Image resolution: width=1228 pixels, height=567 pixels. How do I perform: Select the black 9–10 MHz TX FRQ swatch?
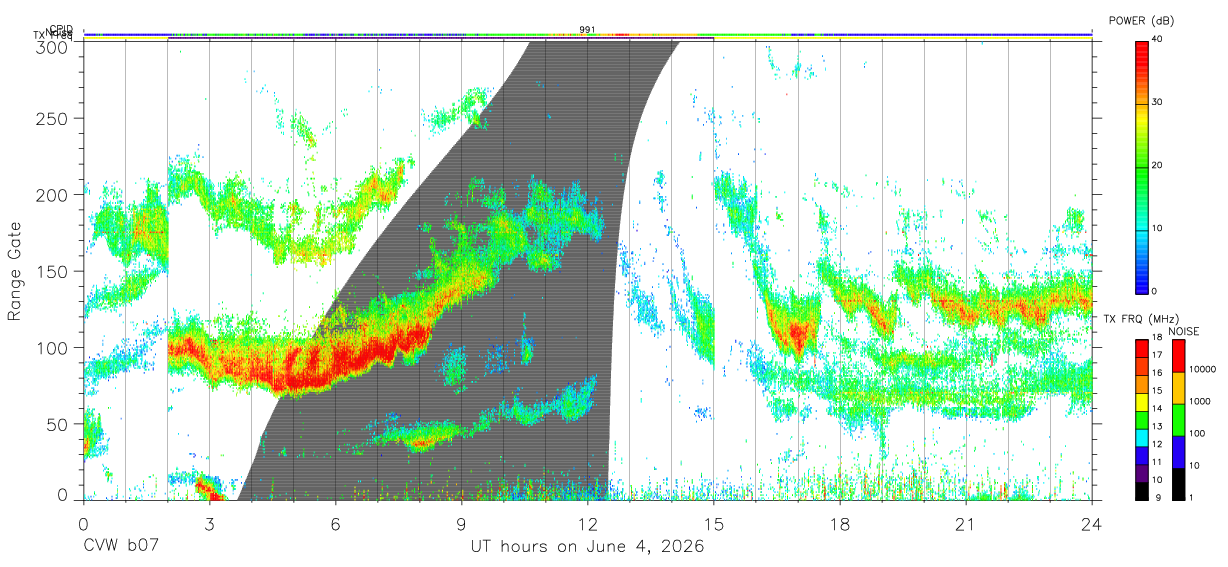point(1141,490)
